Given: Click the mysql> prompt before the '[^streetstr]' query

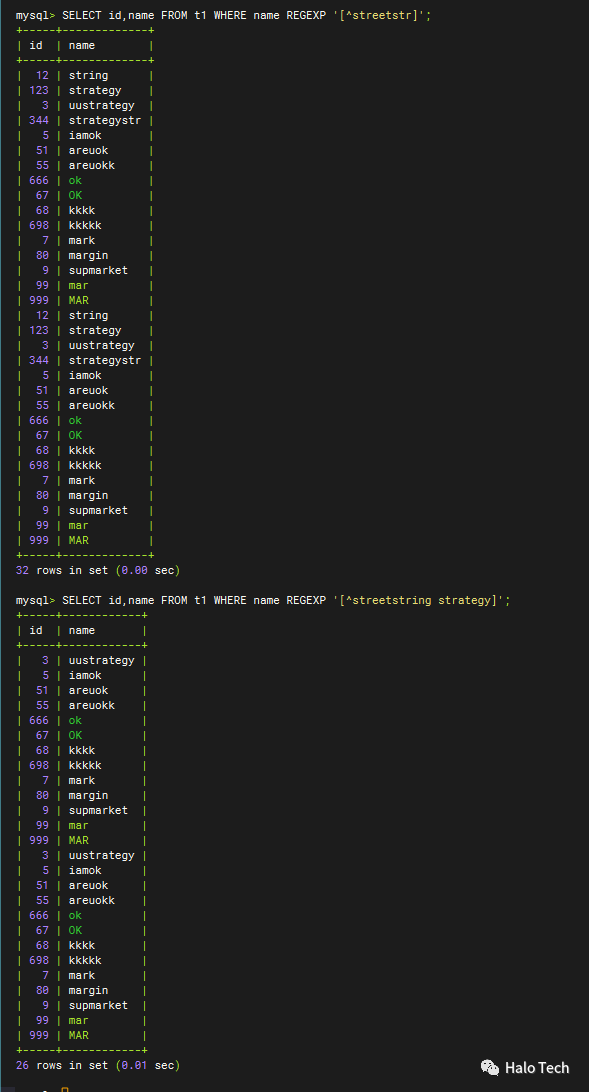Looking at the screenshot, I should pyautogui.click(x=36, y=15).
